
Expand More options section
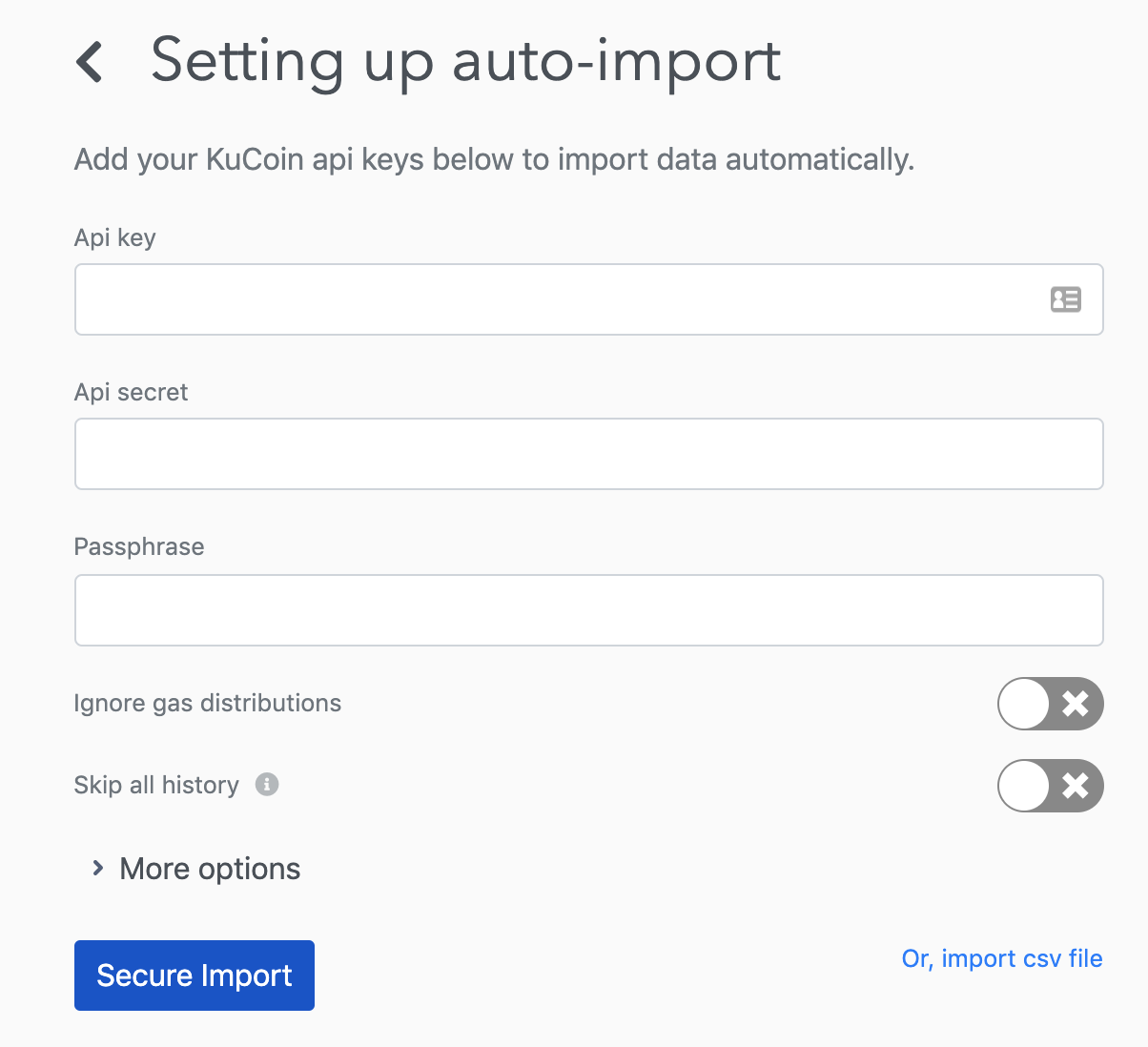(x=195, y=869)
